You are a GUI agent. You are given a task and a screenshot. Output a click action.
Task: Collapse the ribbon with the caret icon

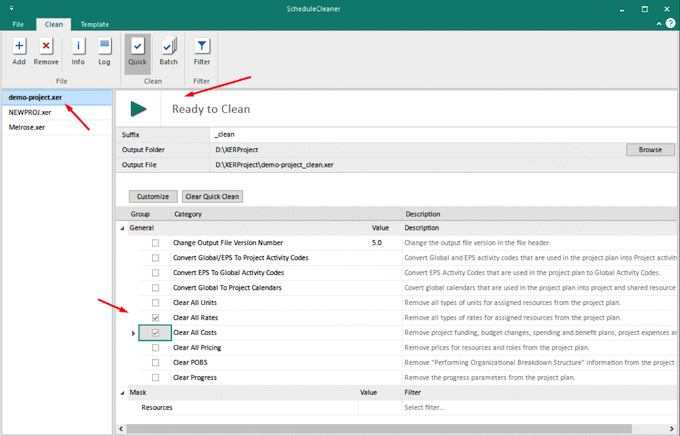(x=659, y=24)
